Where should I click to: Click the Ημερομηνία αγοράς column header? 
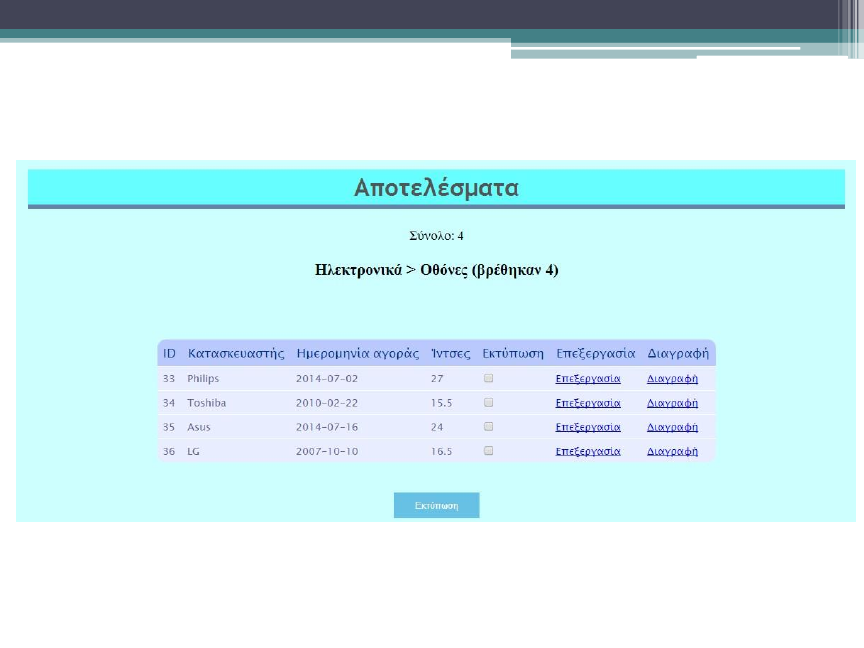[357, 354]
